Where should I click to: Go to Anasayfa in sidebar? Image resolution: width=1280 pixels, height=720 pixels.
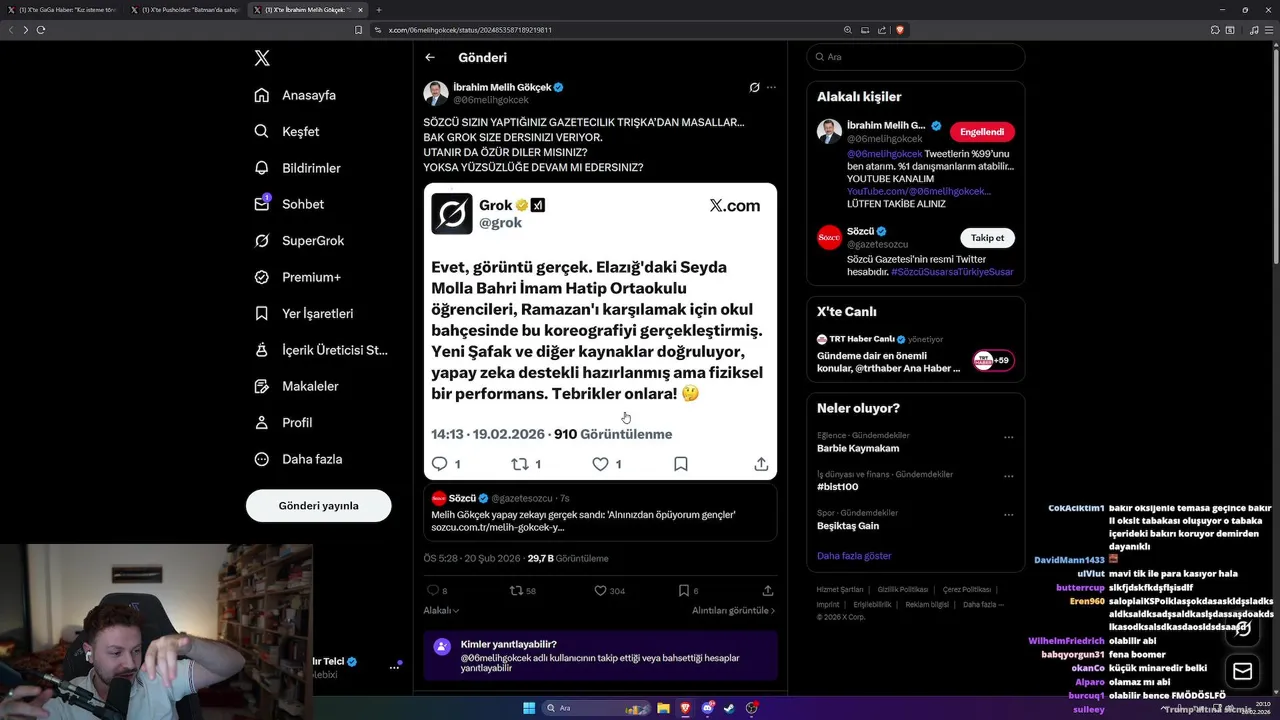point(296,95)
